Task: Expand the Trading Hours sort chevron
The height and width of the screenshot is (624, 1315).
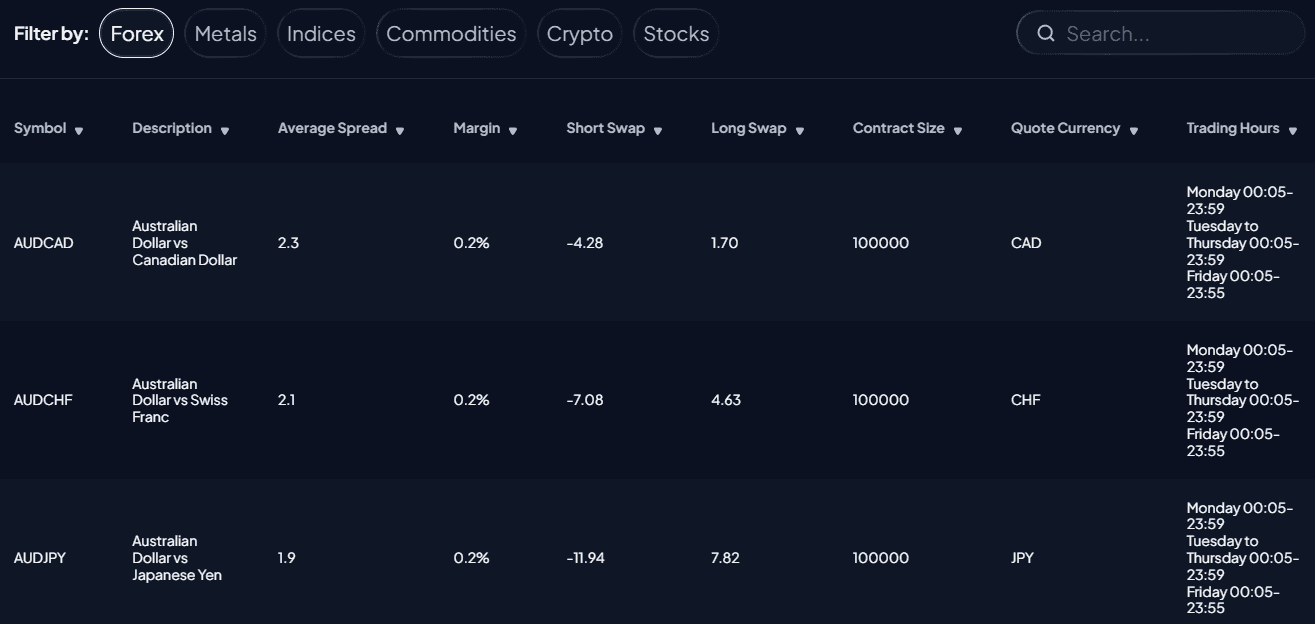Action: [x=1293, y=129]
